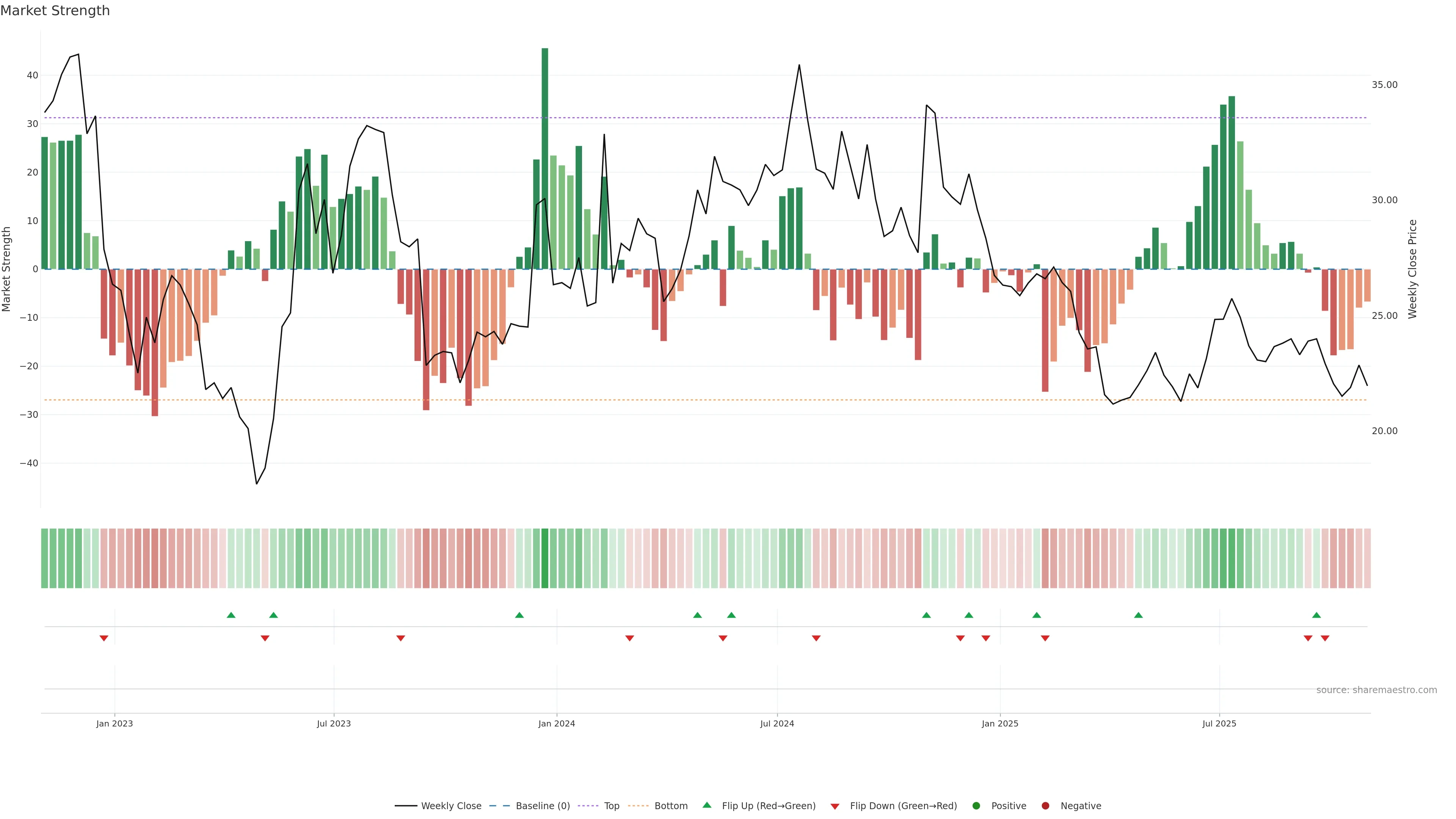Viewport: 1456px width, 819px height.
Task: Click the Negative red circle legend icon
Action: pos(1045,806)
